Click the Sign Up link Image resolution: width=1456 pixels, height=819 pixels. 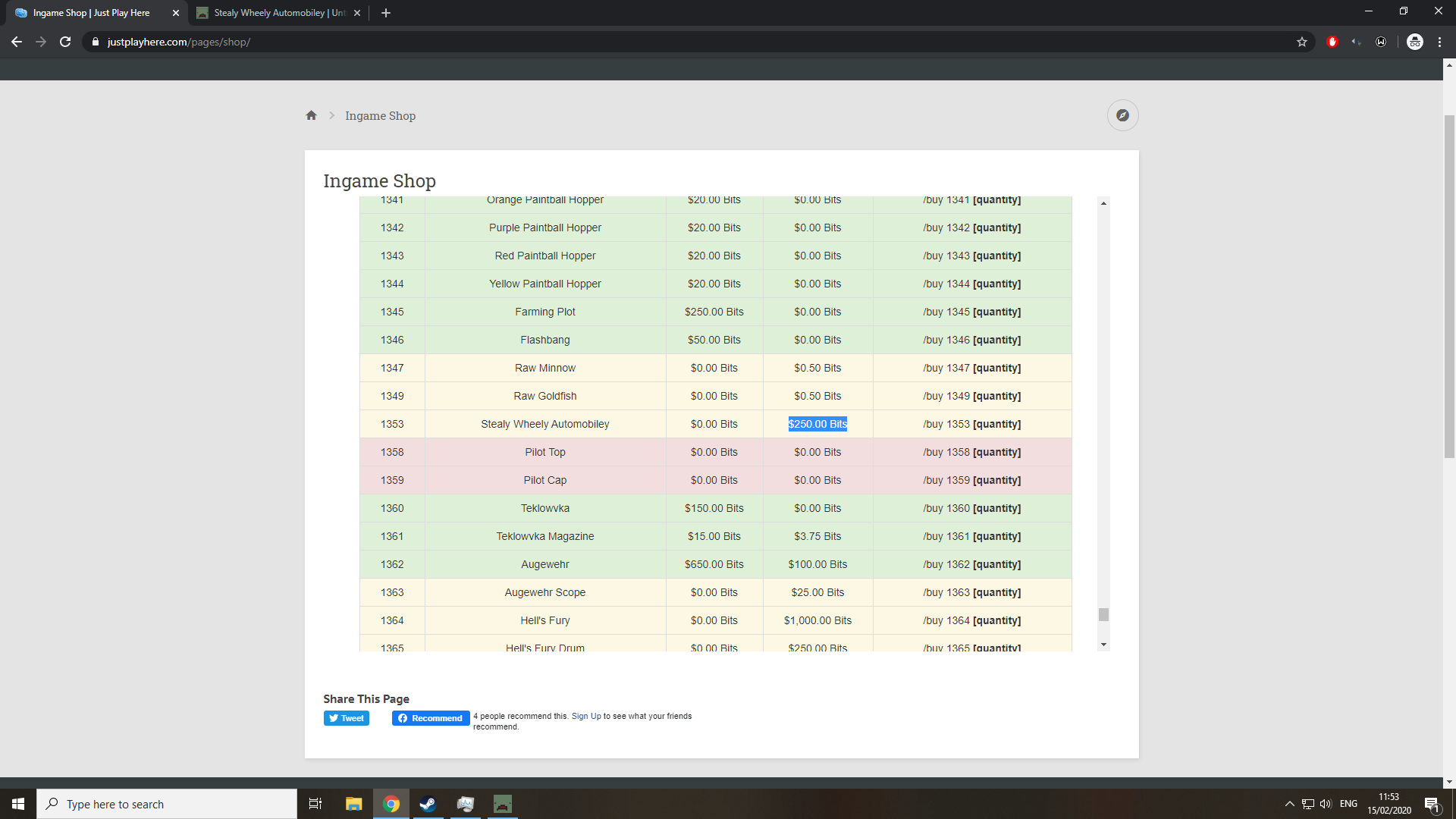(585, 716)
